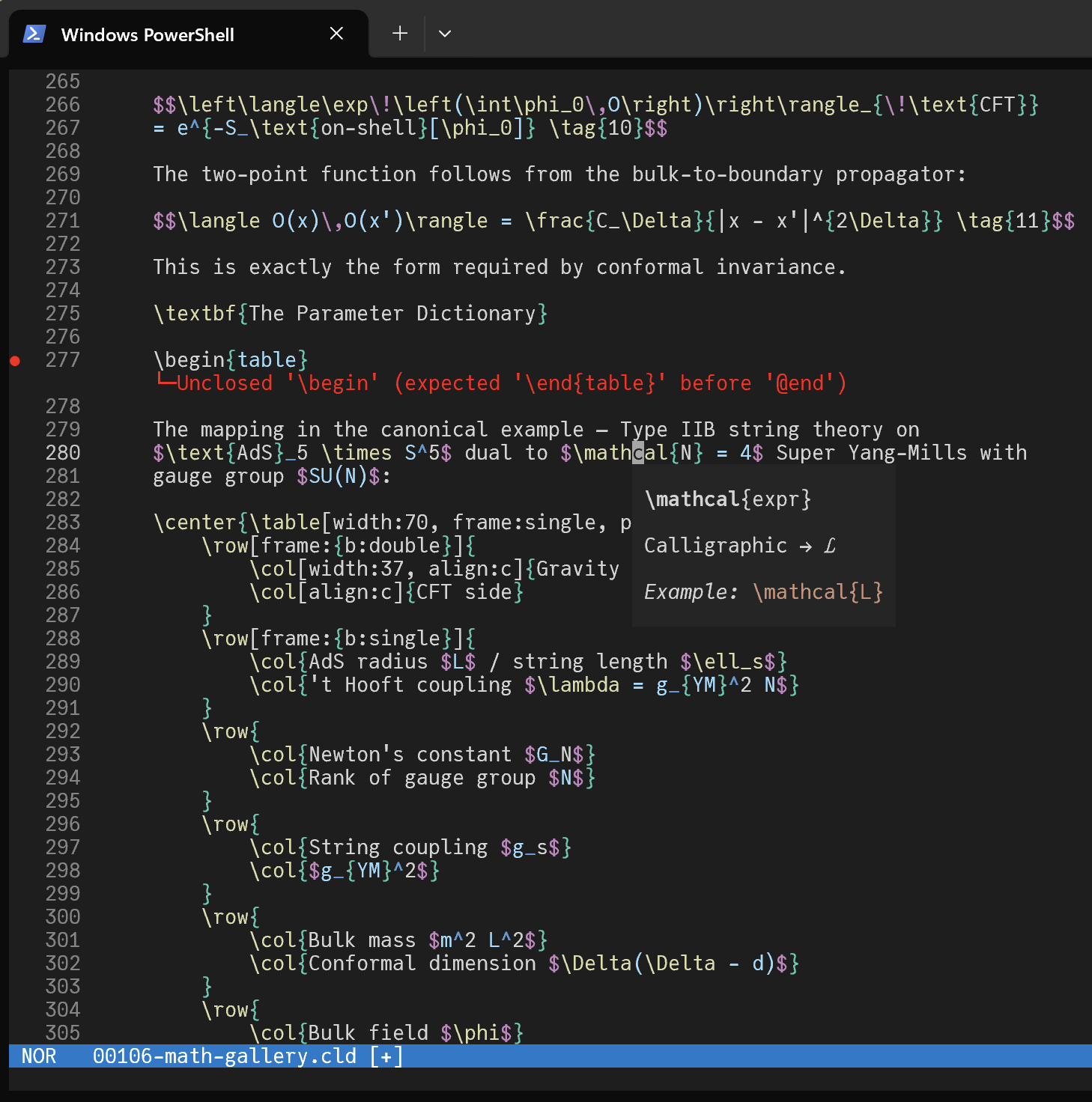Click the \mathcal{N} text on line 280

point(638,453)
